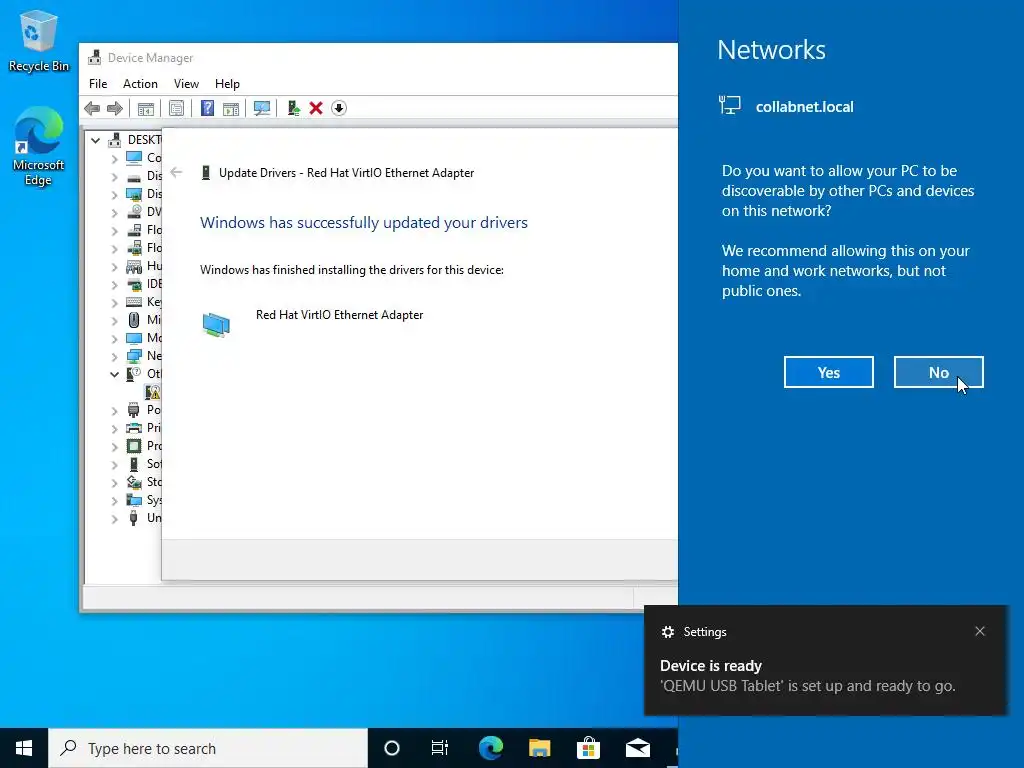1024x768 pixels.
Task: Click the DVD drive category icon
Action: (134, 212)
